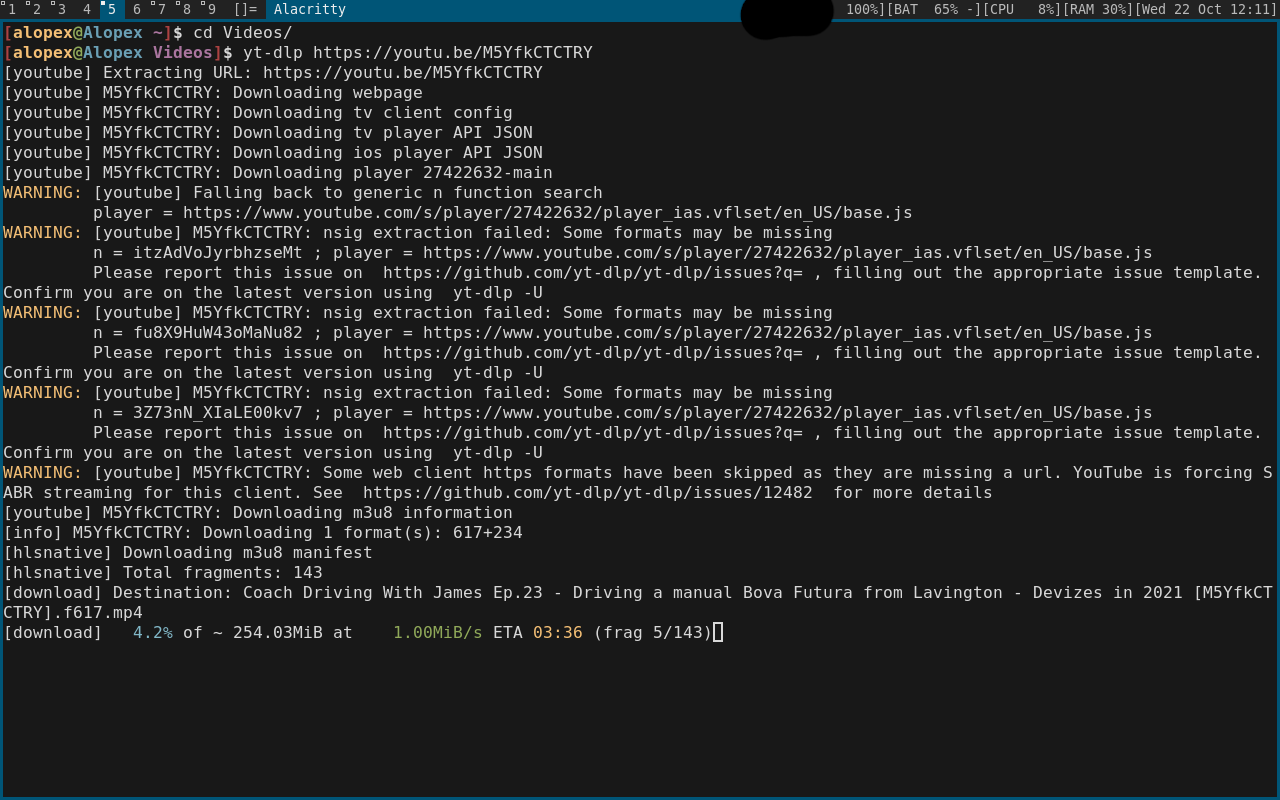Click the youtu.be URL on Extracting URL line

point(403,73)
